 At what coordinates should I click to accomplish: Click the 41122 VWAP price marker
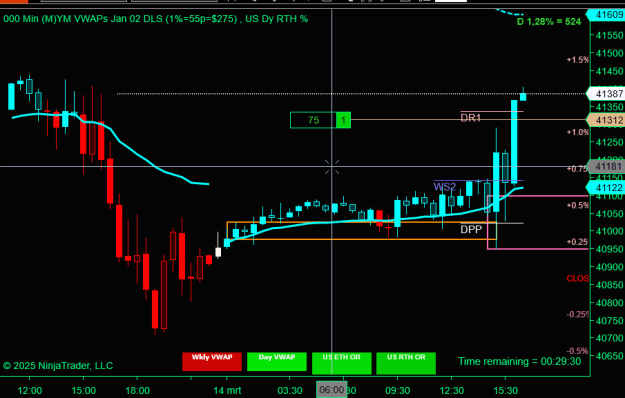pyautogui.click(x=606, y=187)
